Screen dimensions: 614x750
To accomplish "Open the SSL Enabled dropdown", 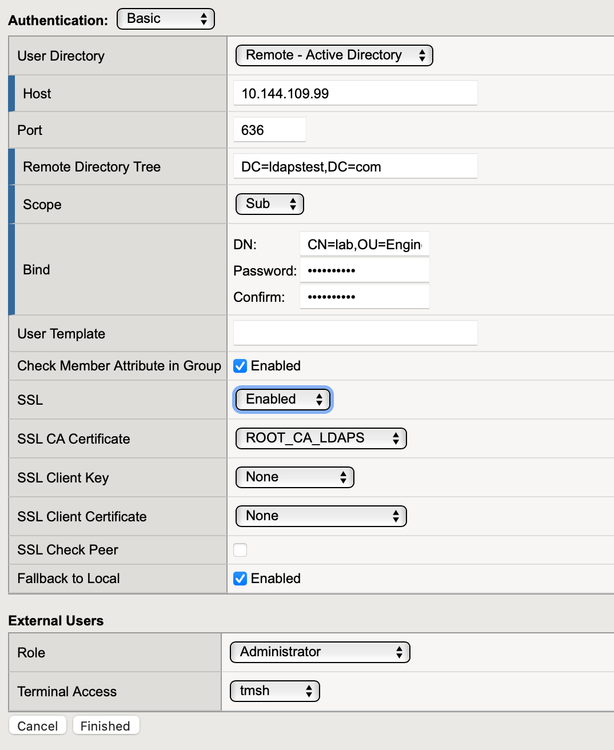I will 283,399.
